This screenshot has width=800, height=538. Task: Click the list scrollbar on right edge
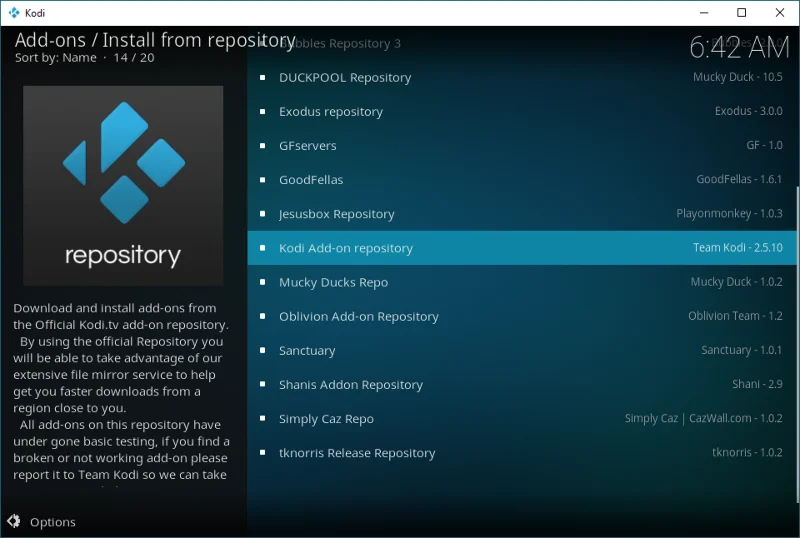click(x=797, y=345)
